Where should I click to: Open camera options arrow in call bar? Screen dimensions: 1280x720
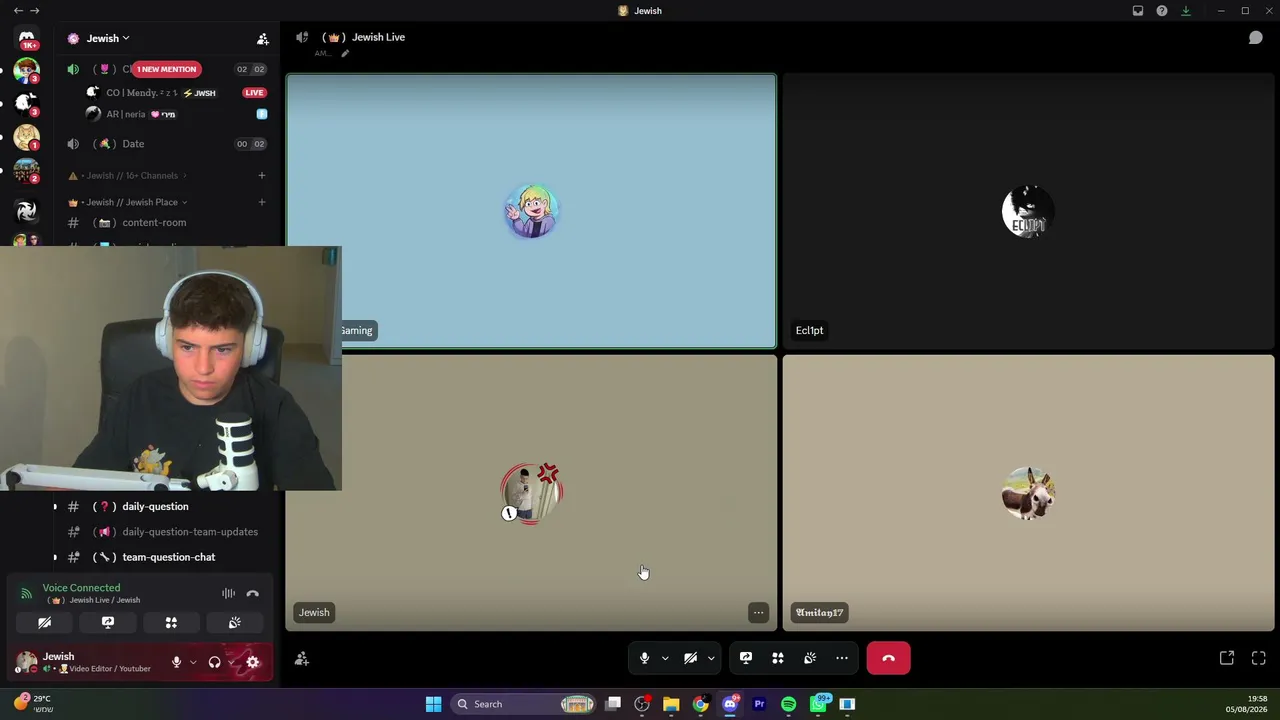click(x=711, y=658)
